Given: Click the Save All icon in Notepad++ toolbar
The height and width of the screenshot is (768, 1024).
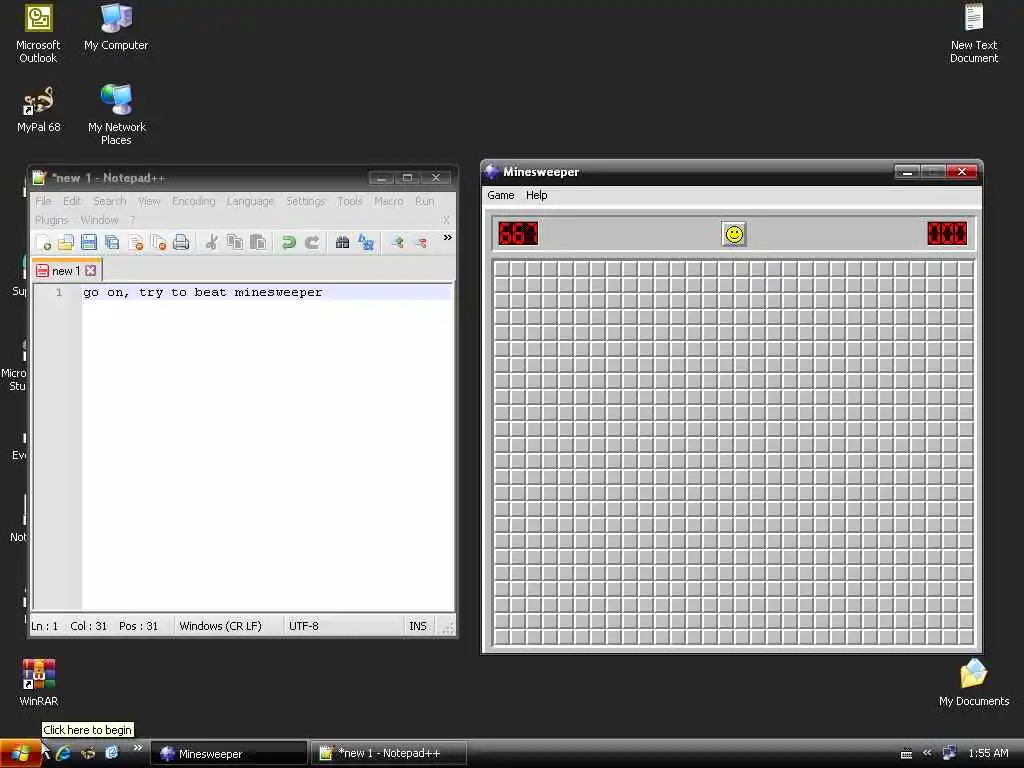Looking at the screenshot, I should click(x=112, y=242).
